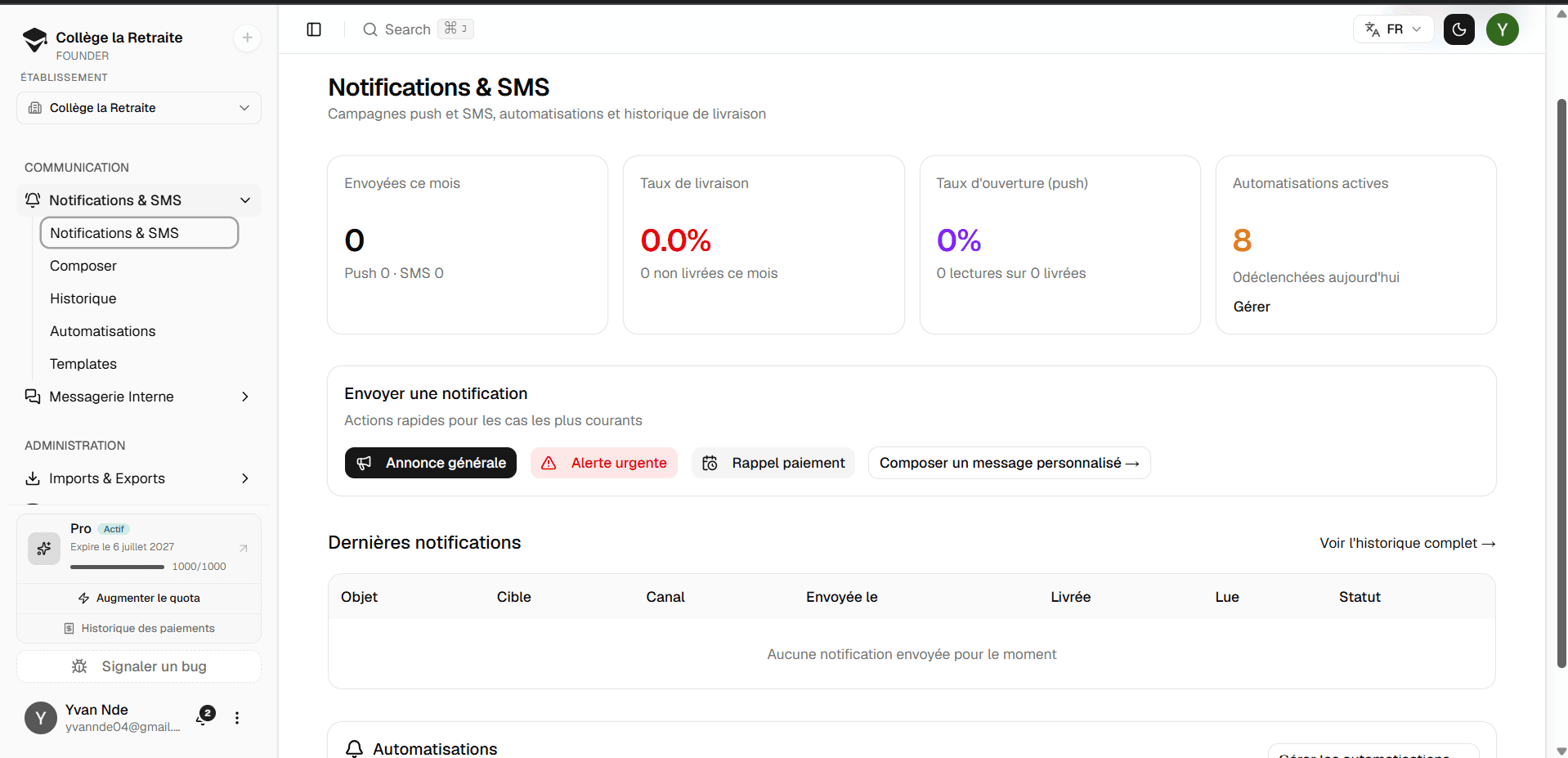Send an Alerte urgente
Screen dimensions: 1568x758
click(x=604, y=463)
